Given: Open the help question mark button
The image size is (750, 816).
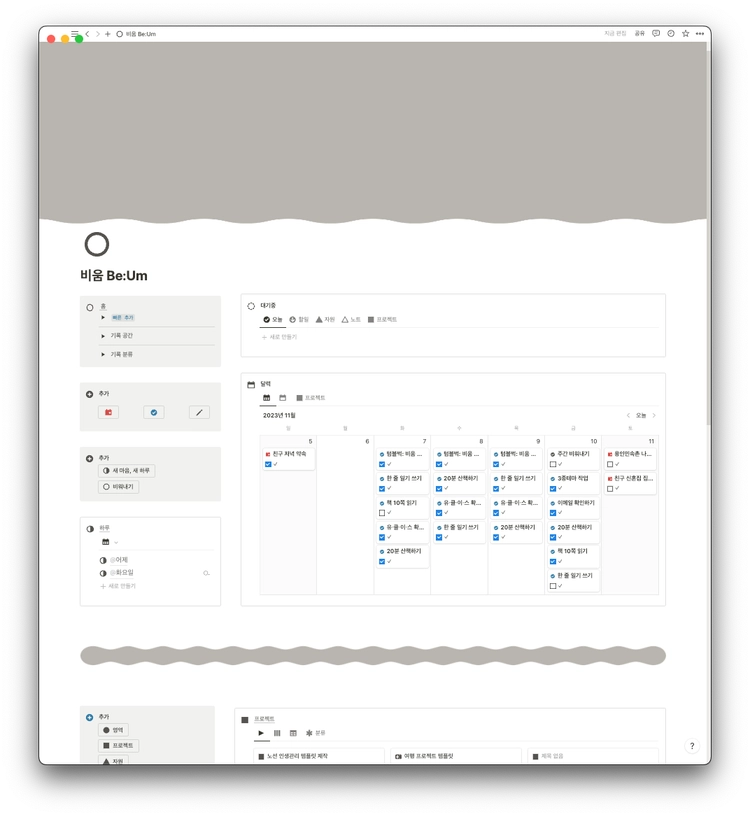Looking at the screenshot, I should click(692, 746).
